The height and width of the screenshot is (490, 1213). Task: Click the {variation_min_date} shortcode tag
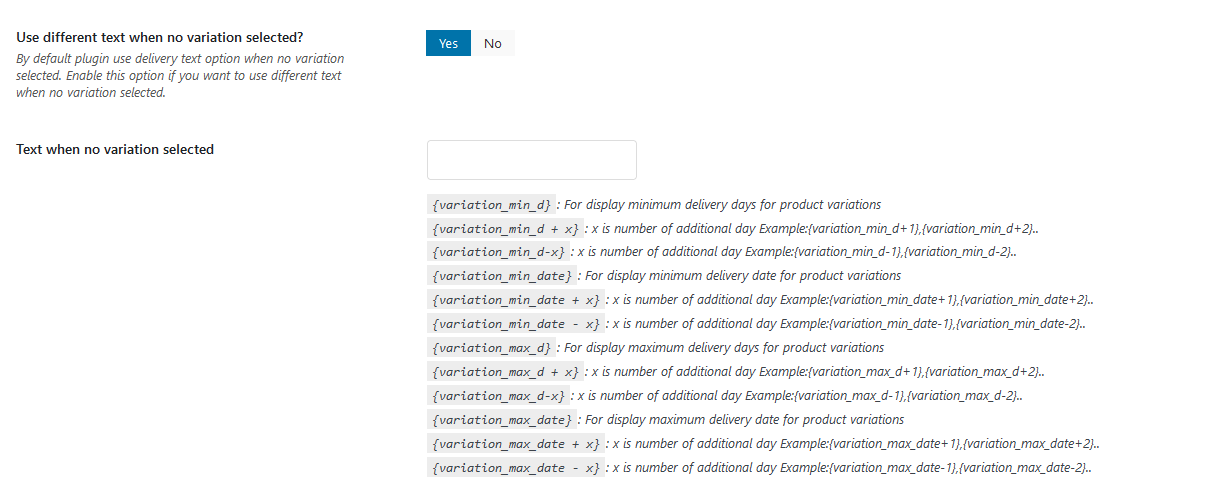click(502, 276)
